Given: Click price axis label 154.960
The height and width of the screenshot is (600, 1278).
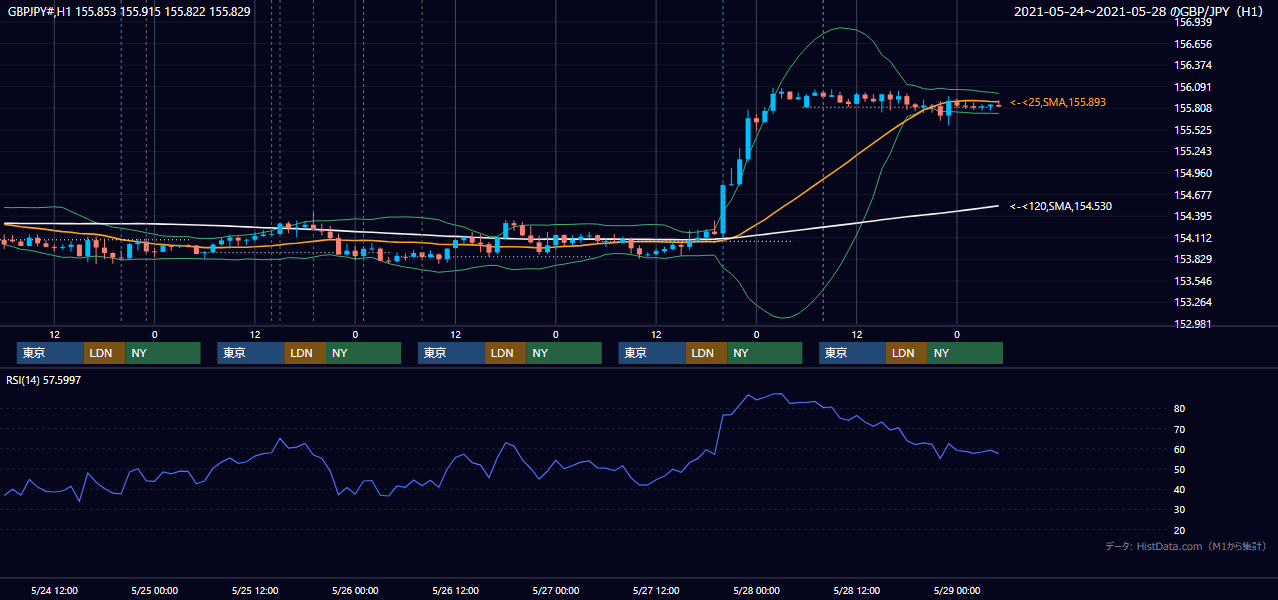Looking at the screenshot, I should tap(1193, 173).
